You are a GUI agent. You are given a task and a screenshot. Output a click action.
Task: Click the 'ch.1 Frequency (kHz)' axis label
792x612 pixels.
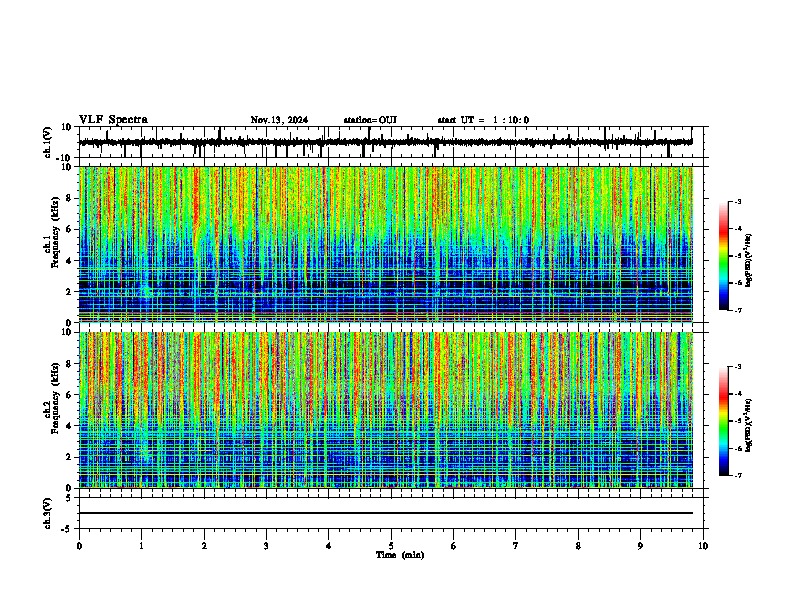pos(52,232)
